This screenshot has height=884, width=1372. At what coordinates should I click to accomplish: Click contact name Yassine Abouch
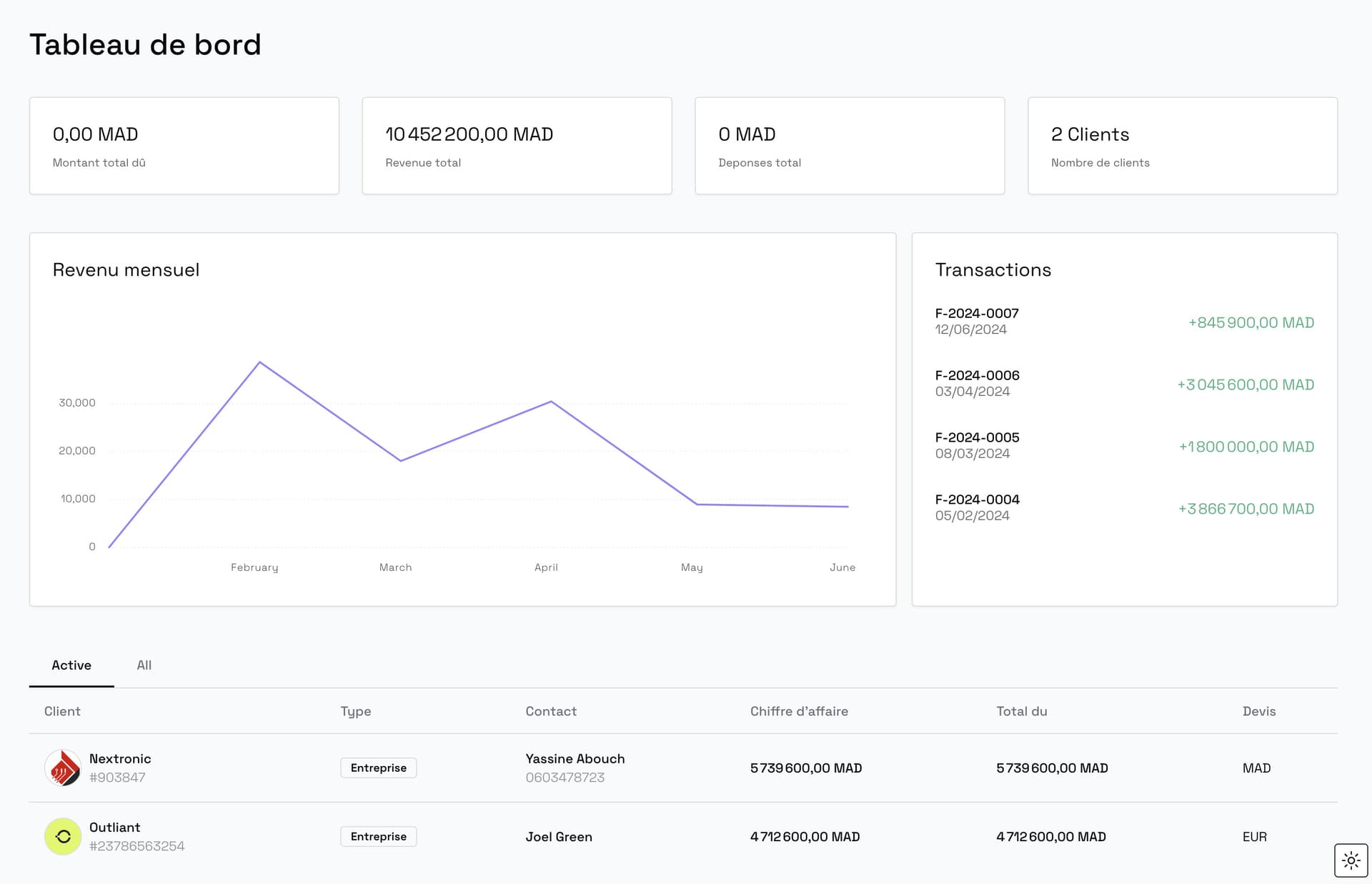click(x=575, y=759)
